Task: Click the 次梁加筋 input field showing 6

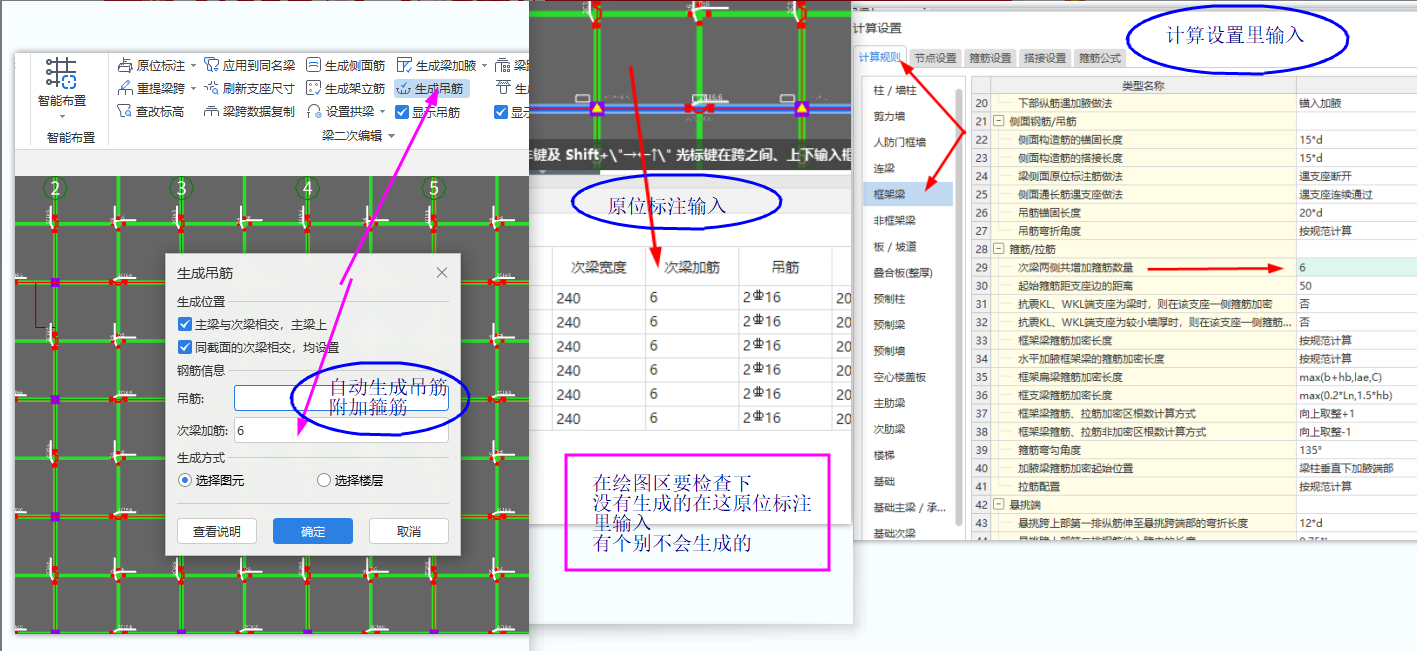Action: tap(341, 430)
